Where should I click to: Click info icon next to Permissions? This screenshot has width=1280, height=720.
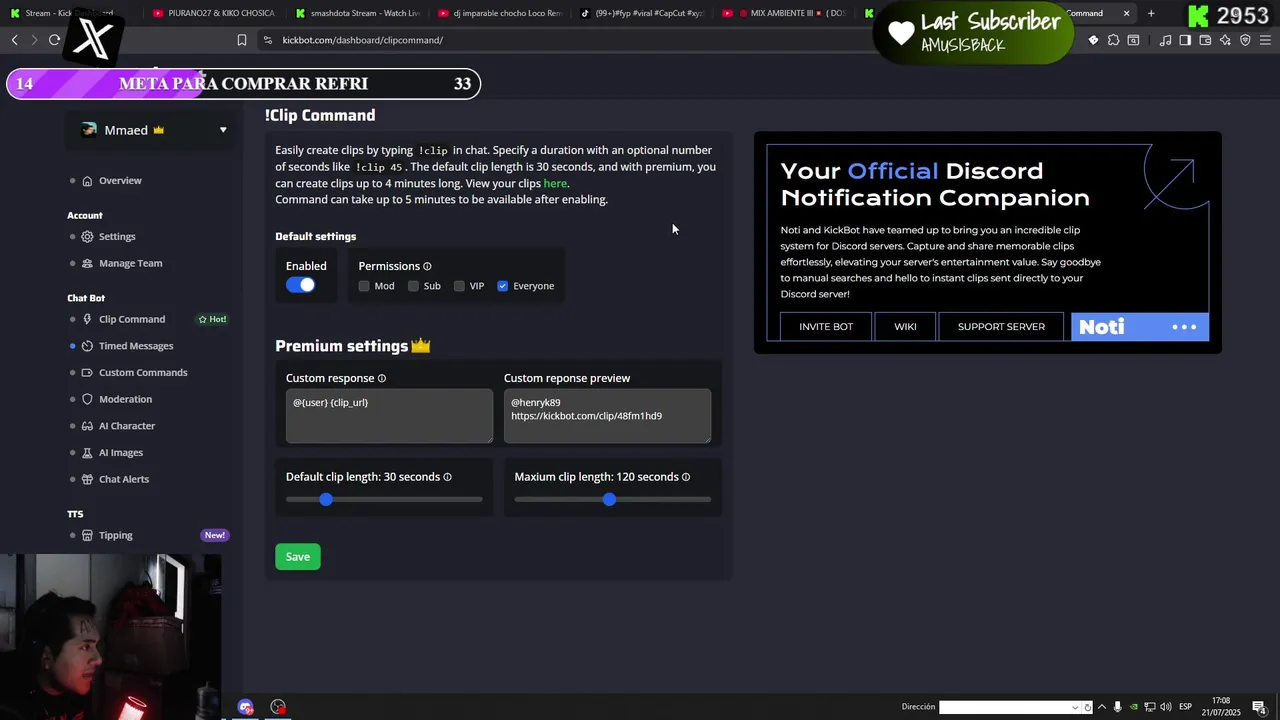coord(427,267)
